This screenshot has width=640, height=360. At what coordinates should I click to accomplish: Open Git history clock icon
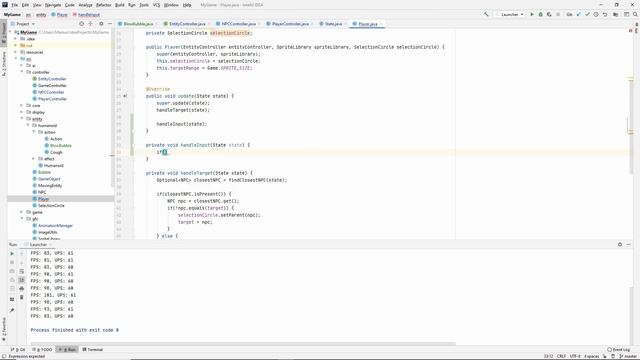596,14
